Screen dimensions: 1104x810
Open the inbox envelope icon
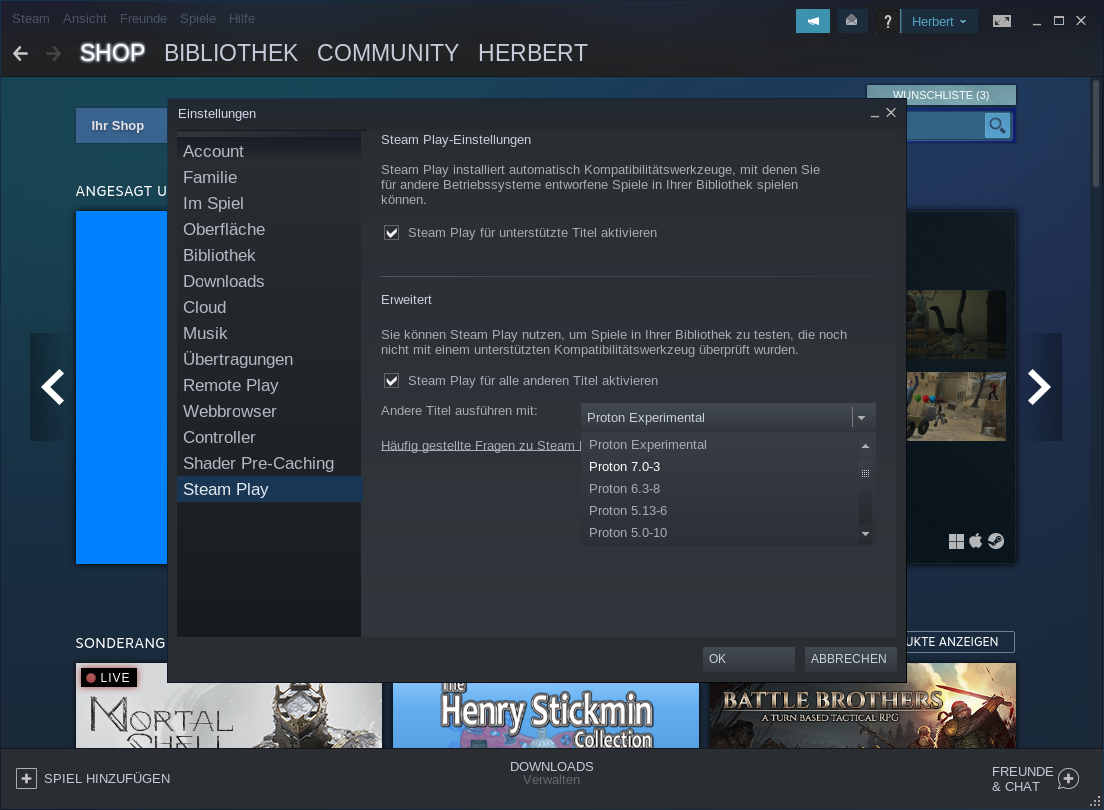pos(851,21)
